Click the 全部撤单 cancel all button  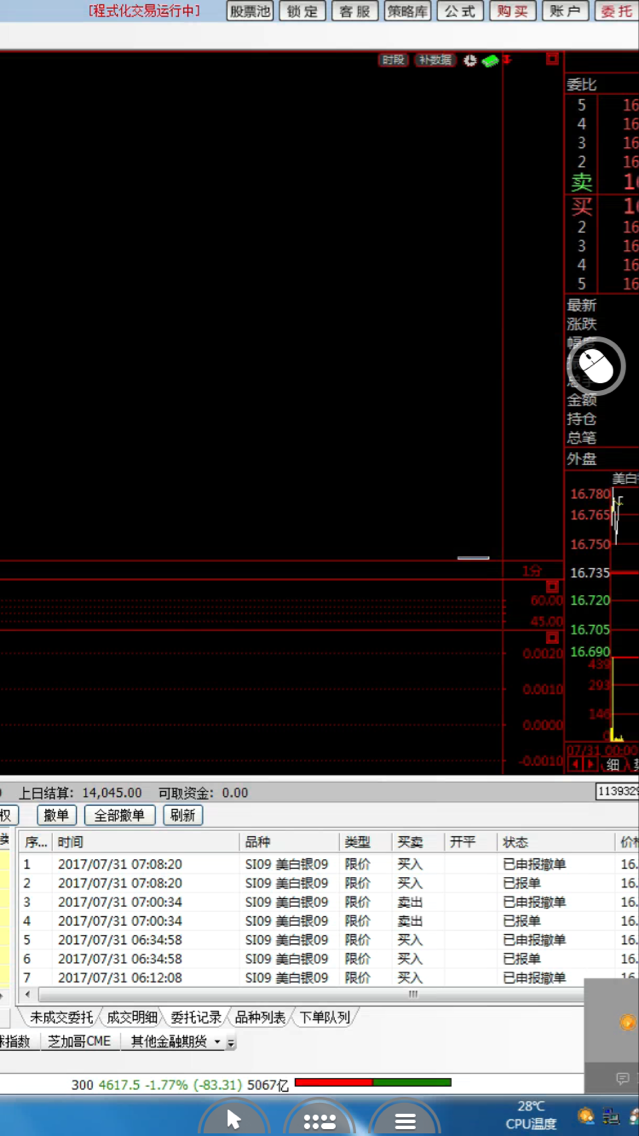click(x=120, y=815)
